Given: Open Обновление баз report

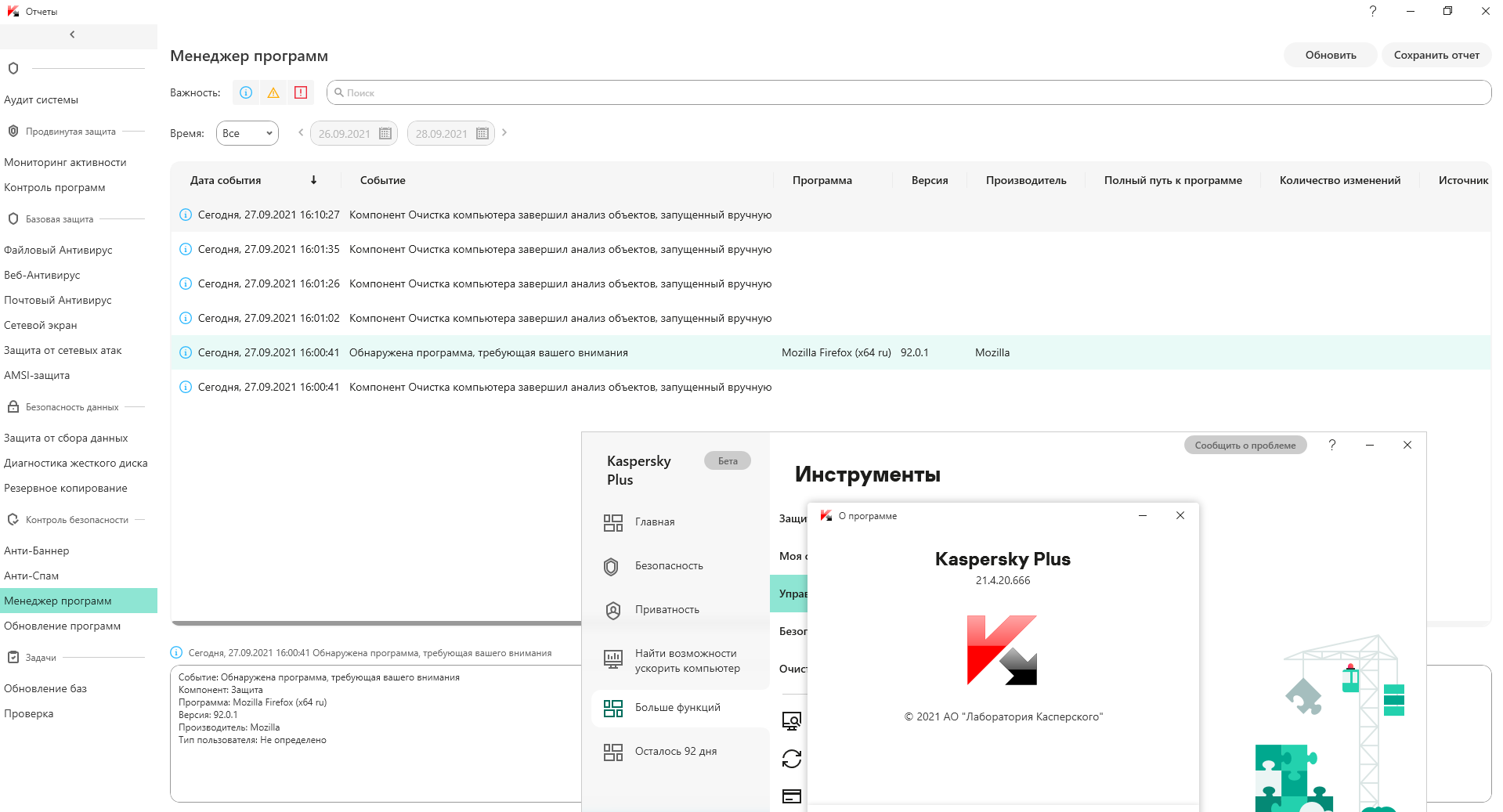Looking at the screenshot, I should click(x=45, y=688).
